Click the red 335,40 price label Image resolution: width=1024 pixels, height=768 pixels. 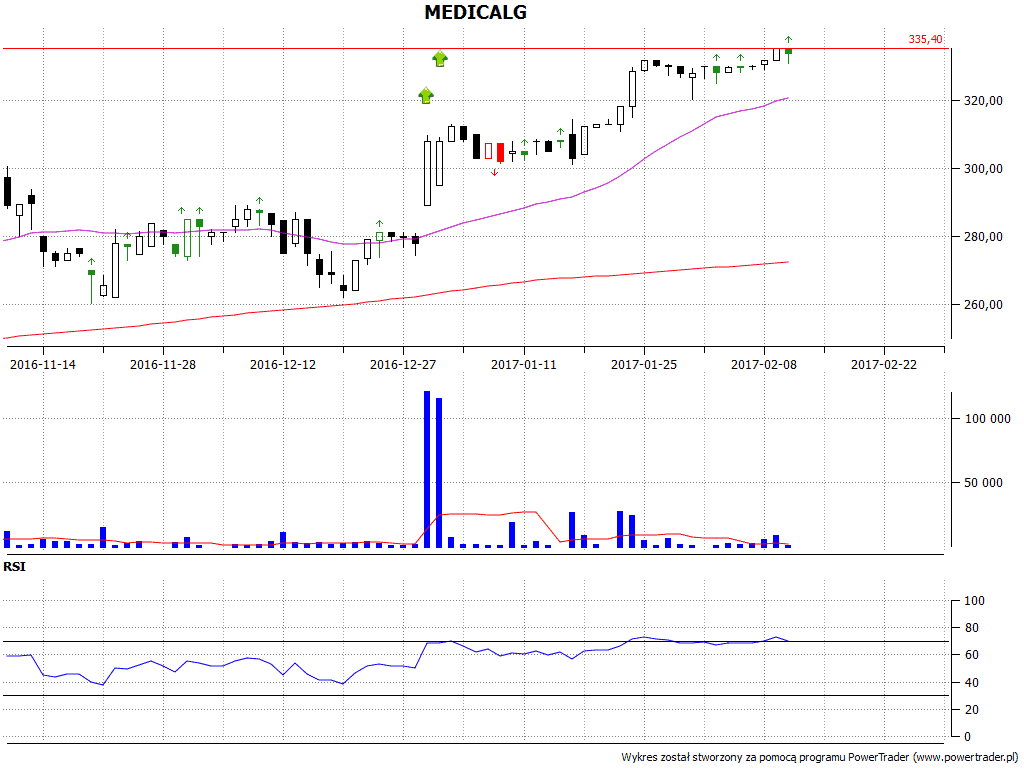925,39
